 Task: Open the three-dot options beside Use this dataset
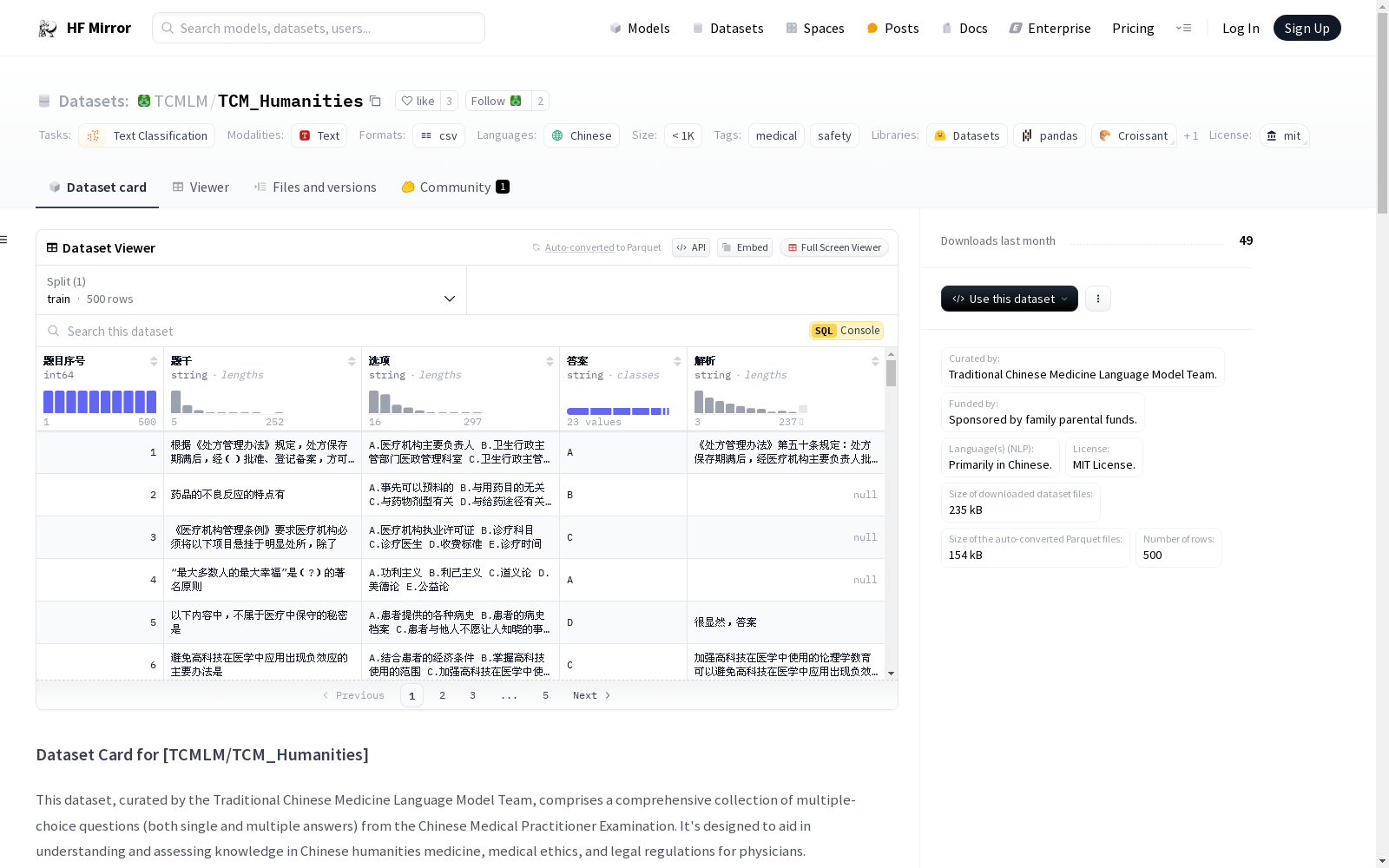1098,299
